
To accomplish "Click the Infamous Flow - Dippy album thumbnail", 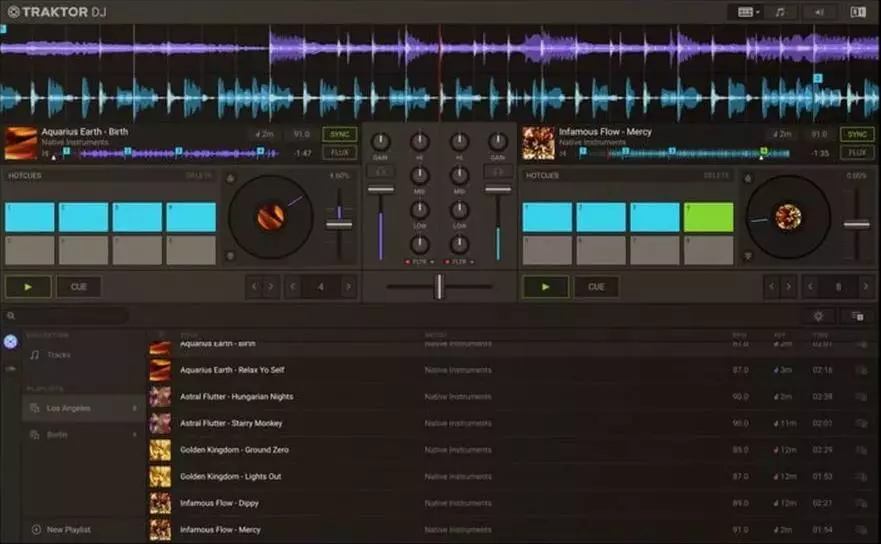I will (x=160, y=503).
